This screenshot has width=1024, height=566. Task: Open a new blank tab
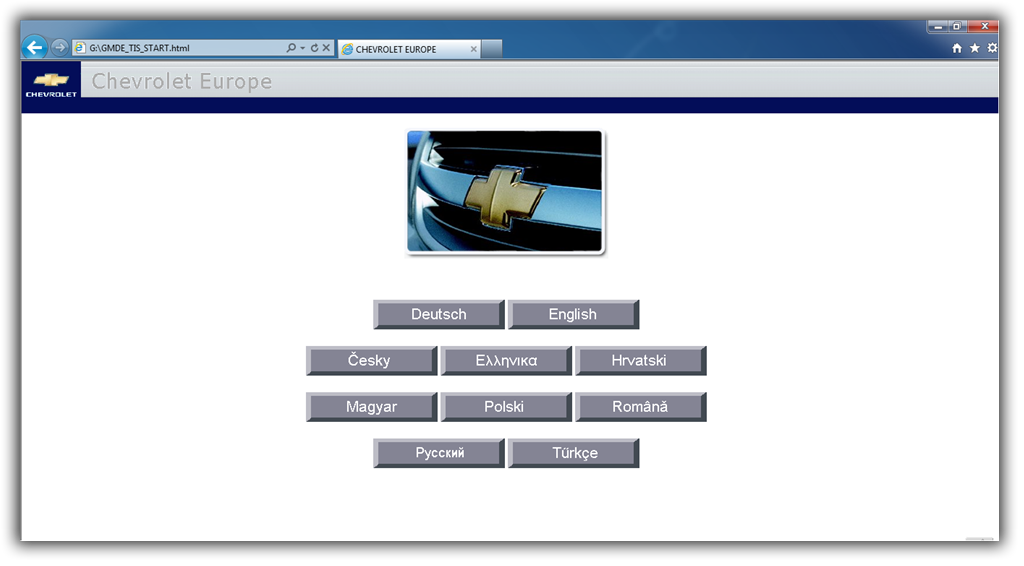coord(492,49)
